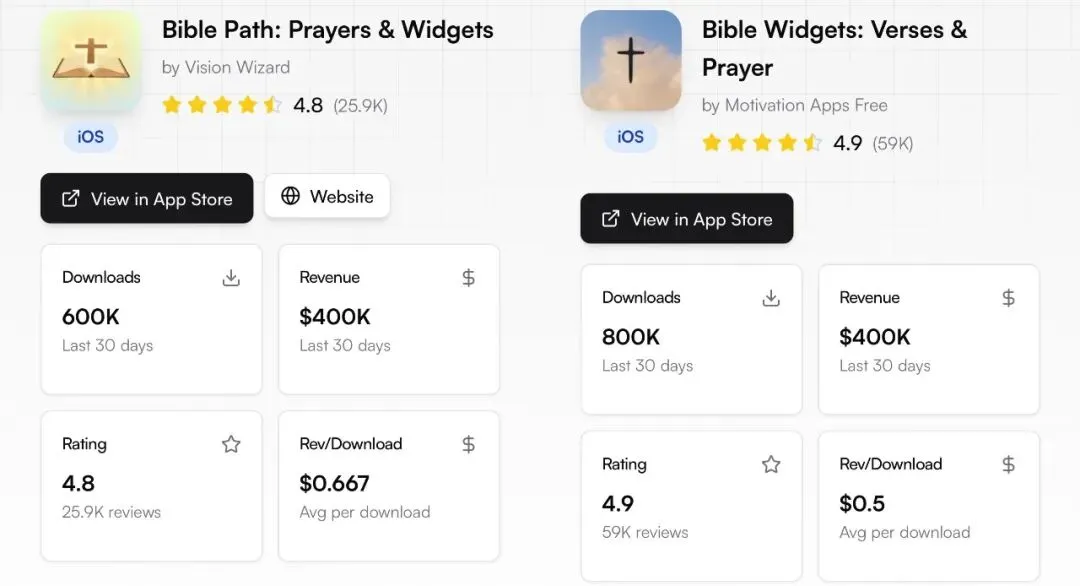This screenshot has width=1080, height=586.
Task: Click star icon in Bible Path Rating card
Action: (231, 444)
